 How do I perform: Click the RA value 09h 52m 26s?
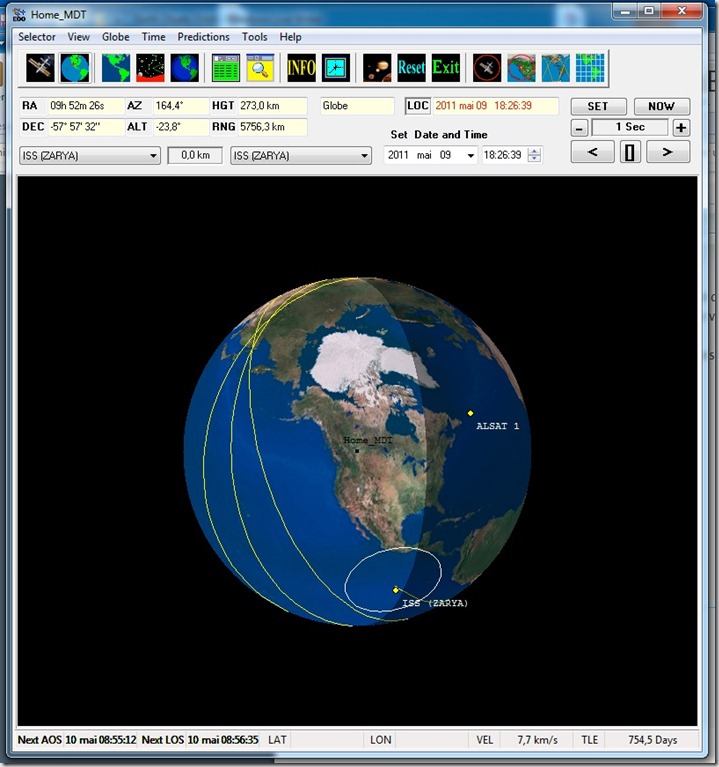86,106
